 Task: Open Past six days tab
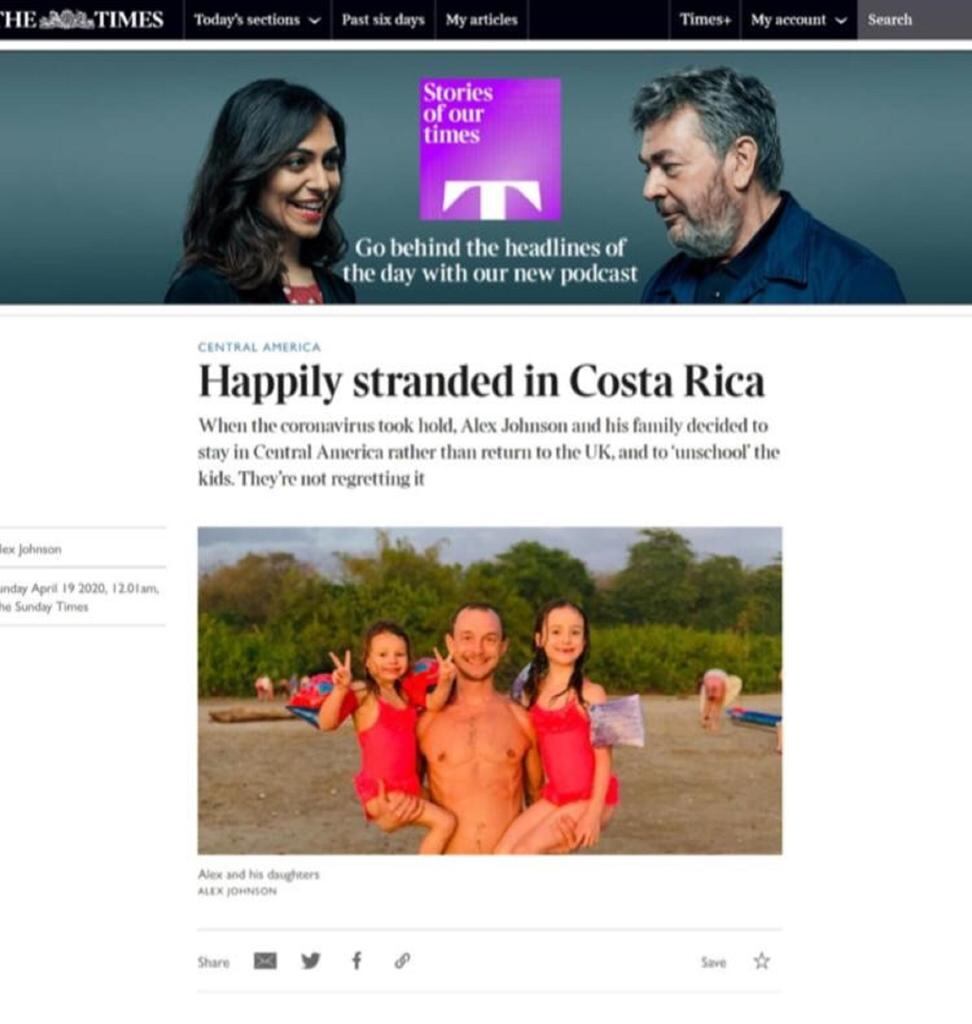click(383, 20)
